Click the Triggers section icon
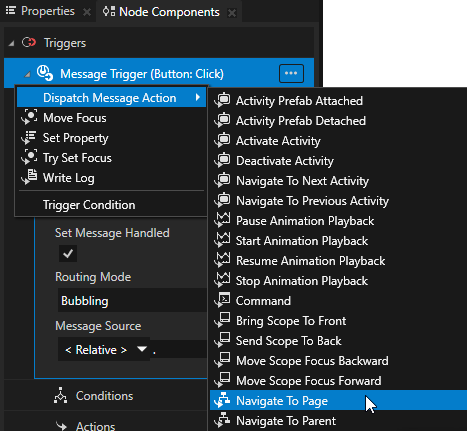The image size is (467, 431). click(x=29, y=43)
